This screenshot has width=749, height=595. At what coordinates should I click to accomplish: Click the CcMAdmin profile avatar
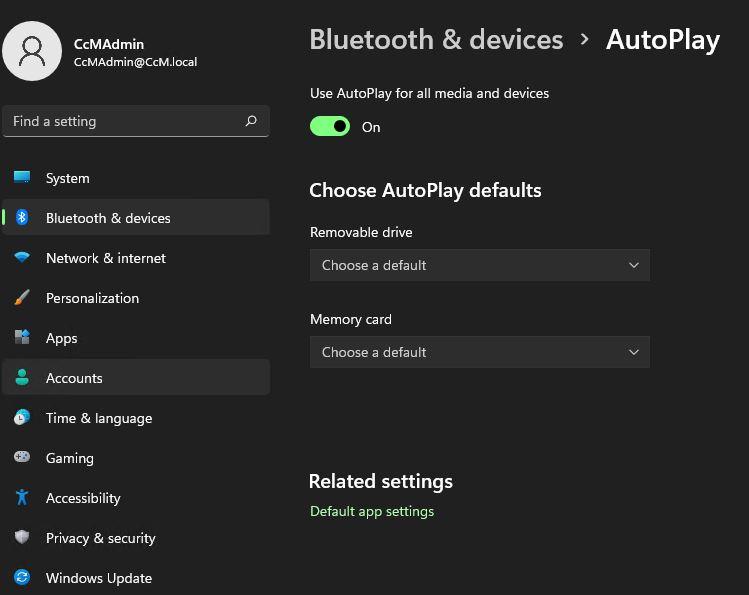tap(32, 51)
